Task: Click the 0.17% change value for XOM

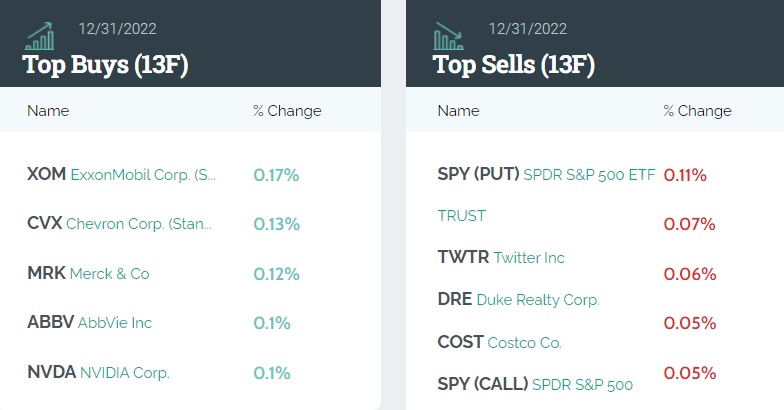Action: click(x=276, y=175)
